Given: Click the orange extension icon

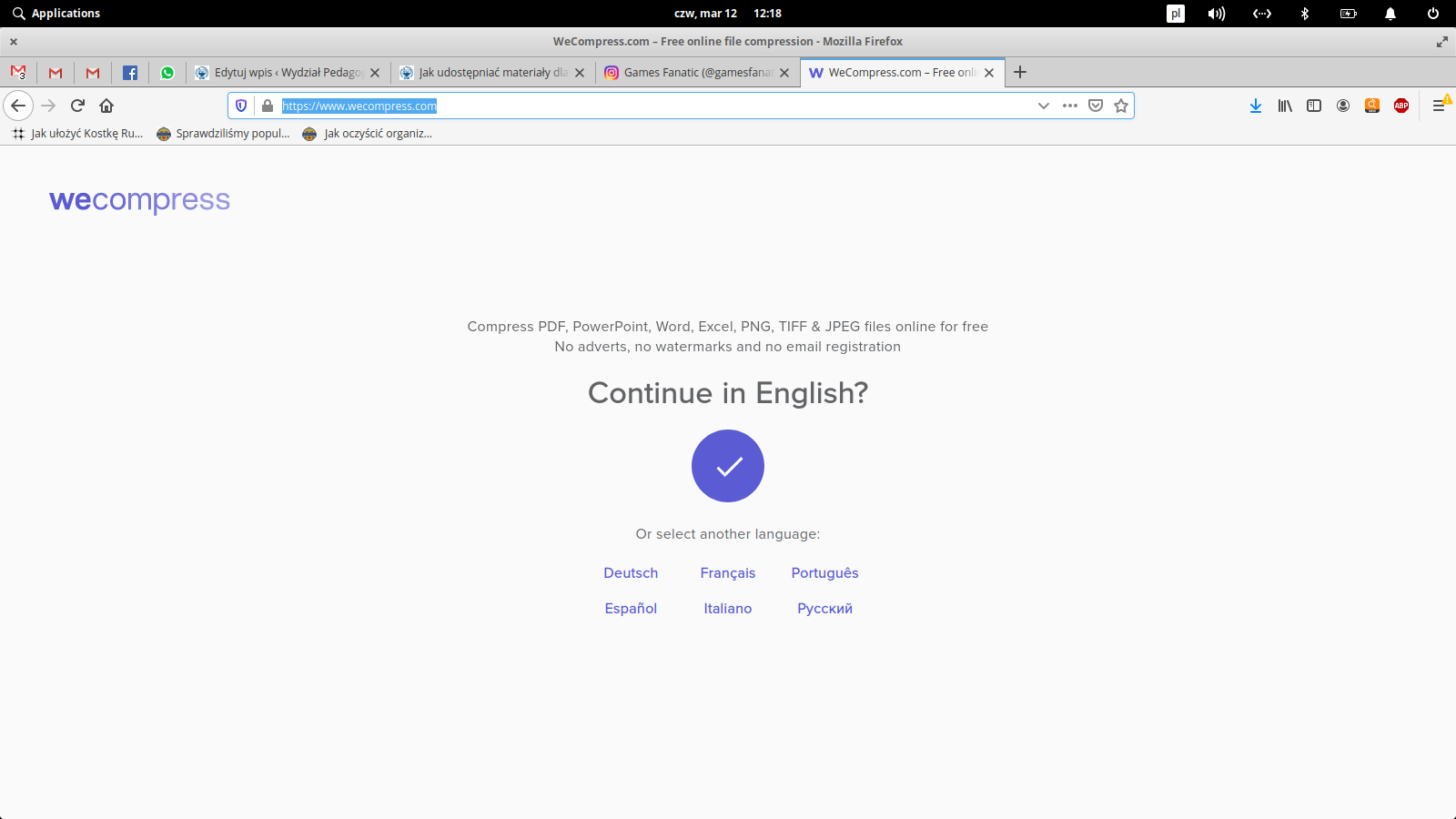Looking at the screenshot, I should (x=1372, y=106).
